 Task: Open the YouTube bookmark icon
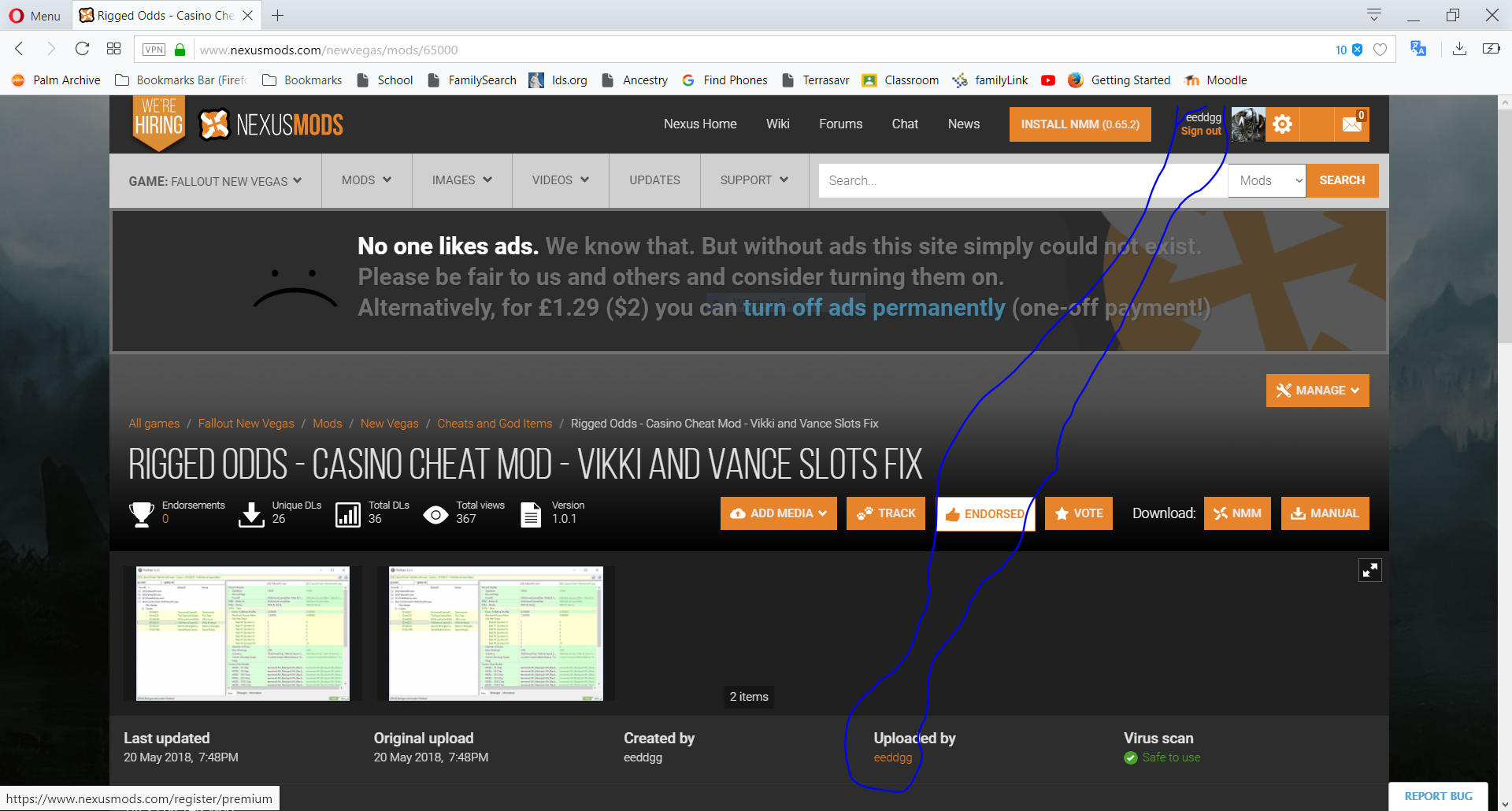tap(1048, 80)
